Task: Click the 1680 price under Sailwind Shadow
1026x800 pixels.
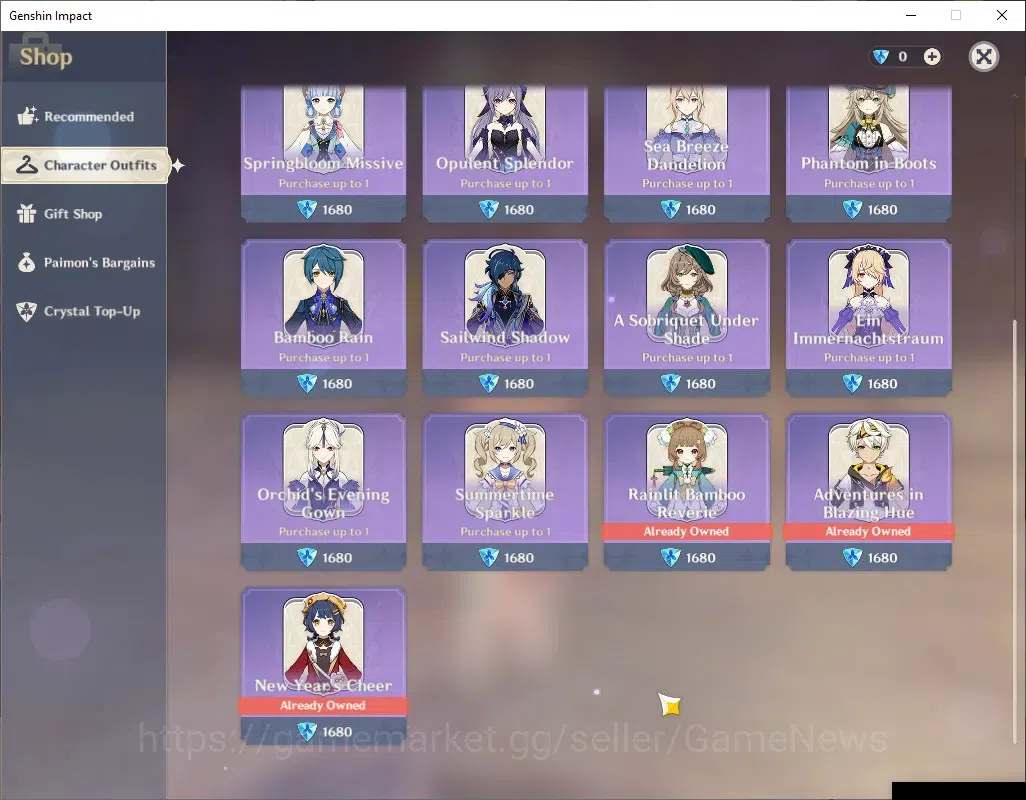Action: click(519, 383)
